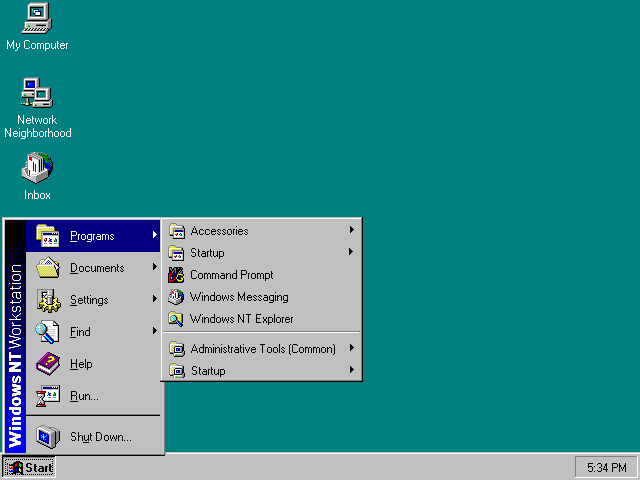Click the Windows Messaging icon
The width and height of the screenshot is (640, 480).
(x=176, y=297)
